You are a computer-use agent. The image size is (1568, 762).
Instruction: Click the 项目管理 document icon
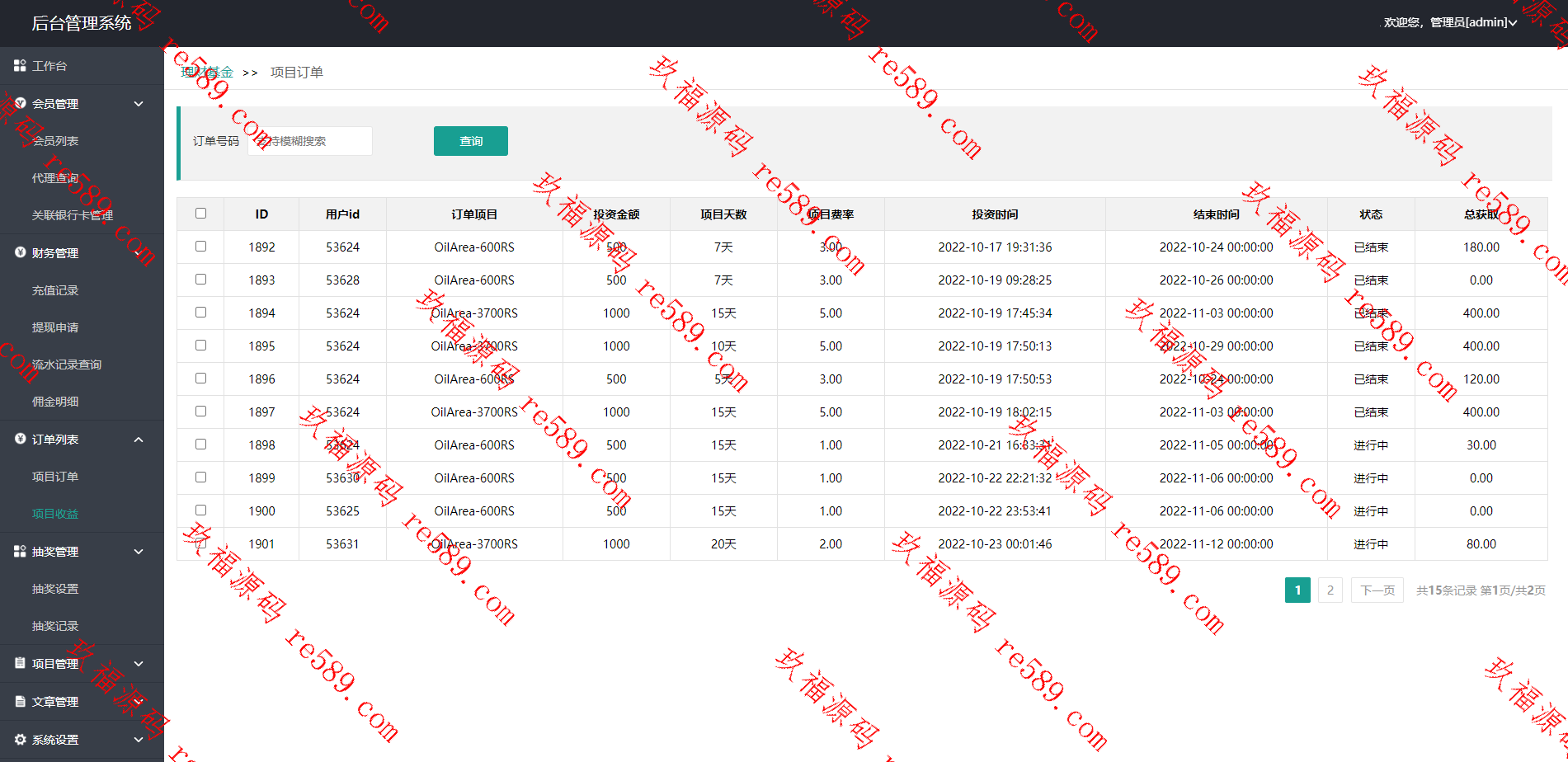coord(20,663)
